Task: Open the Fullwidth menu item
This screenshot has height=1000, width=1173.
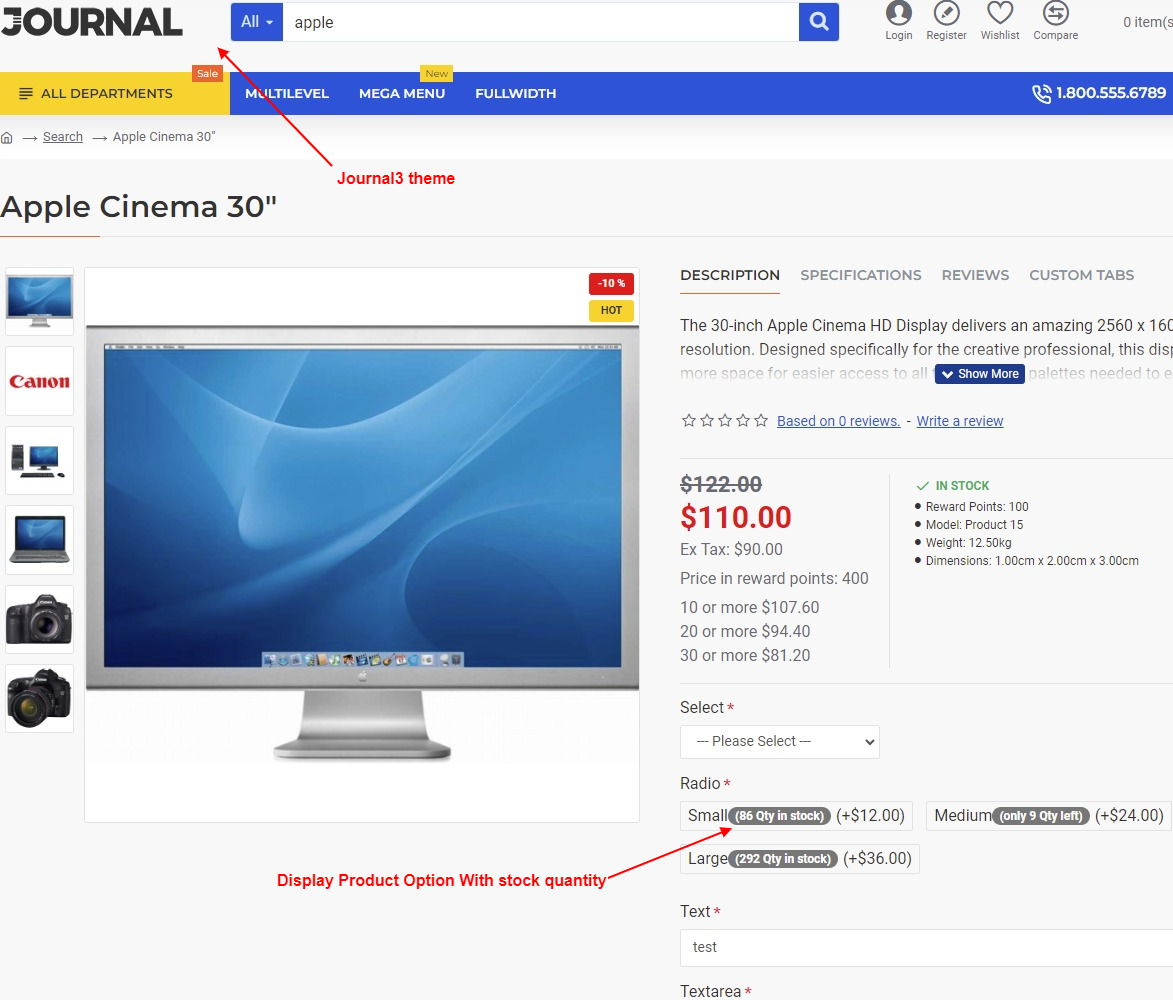Action: click(x=515, y=93)
